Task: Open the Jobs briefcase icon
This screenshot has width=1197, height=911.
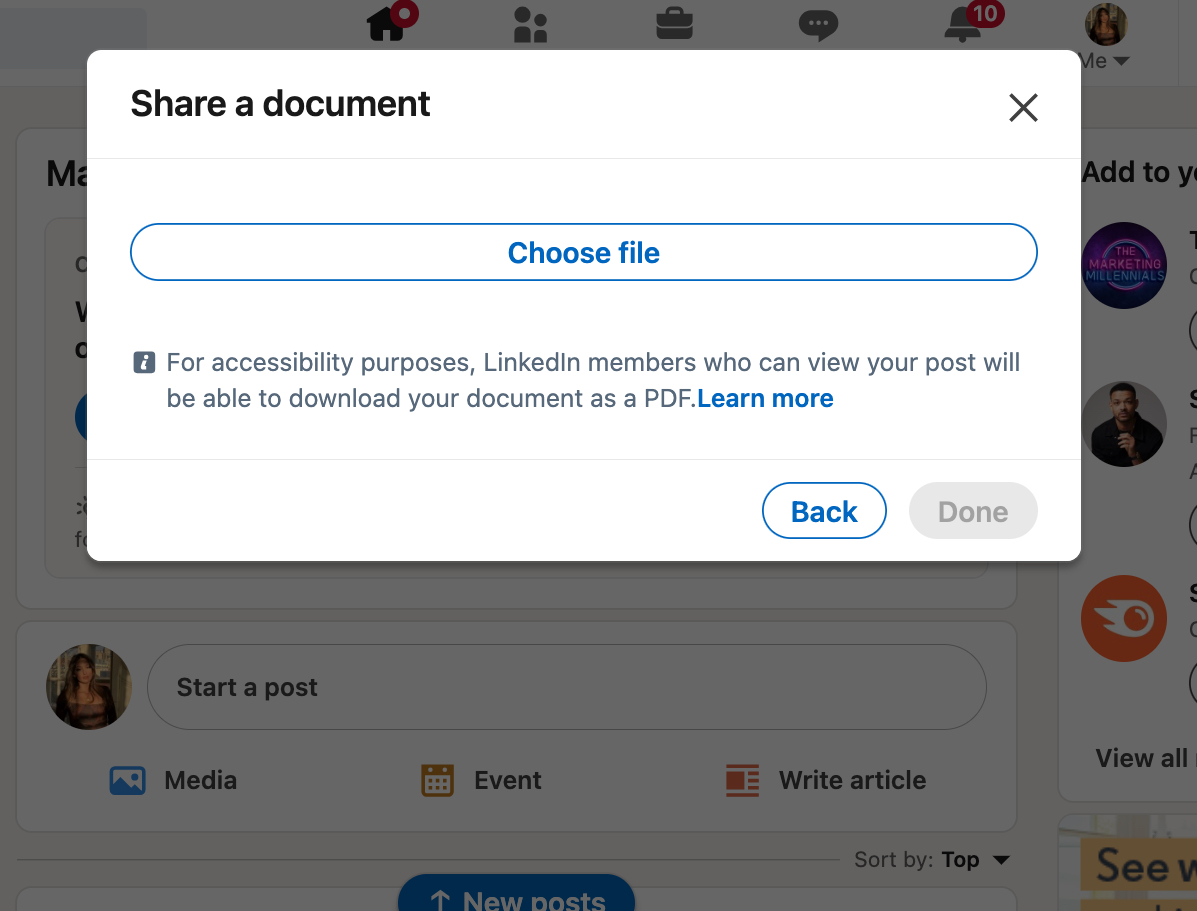Action: (x=674, y=24)
